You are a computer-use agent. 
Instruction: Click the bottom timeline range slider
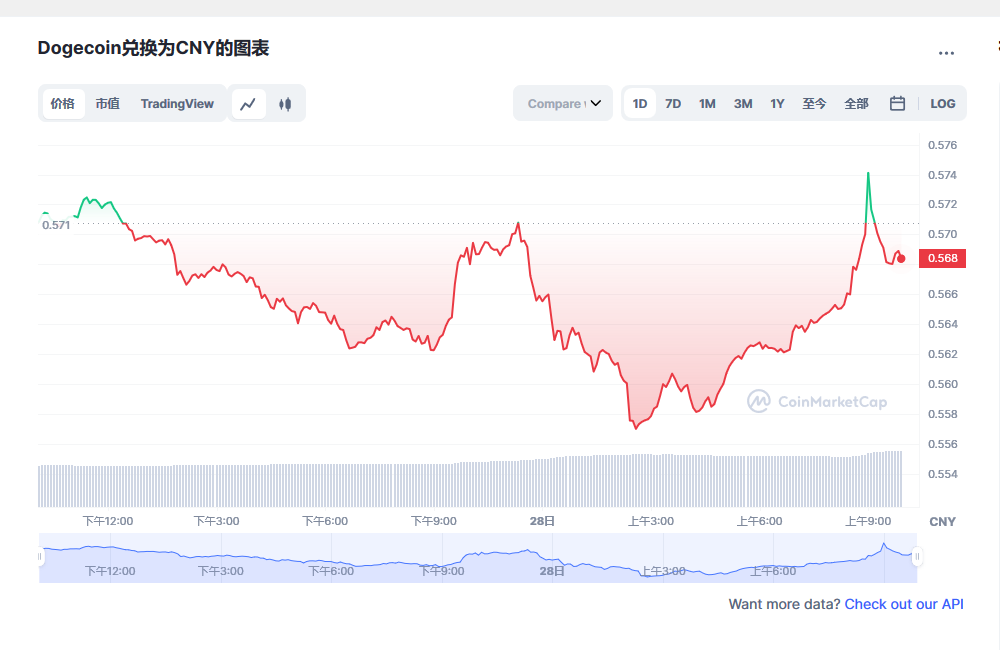click(x=475, y=557)
